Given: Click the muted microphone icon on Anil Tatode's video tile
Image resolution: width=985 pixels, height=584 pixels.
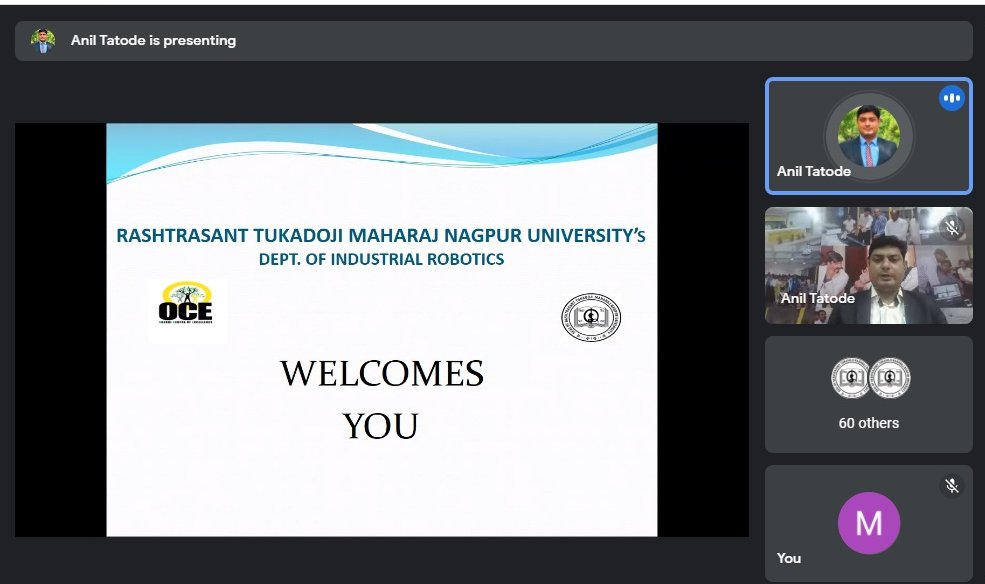Looking at the screenshot, I should pos(952,227).
